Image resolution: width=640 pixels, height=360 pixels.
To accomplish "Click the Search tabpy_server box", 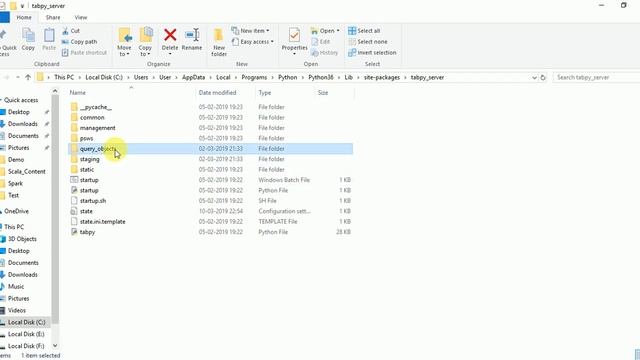I will (596, 77).
